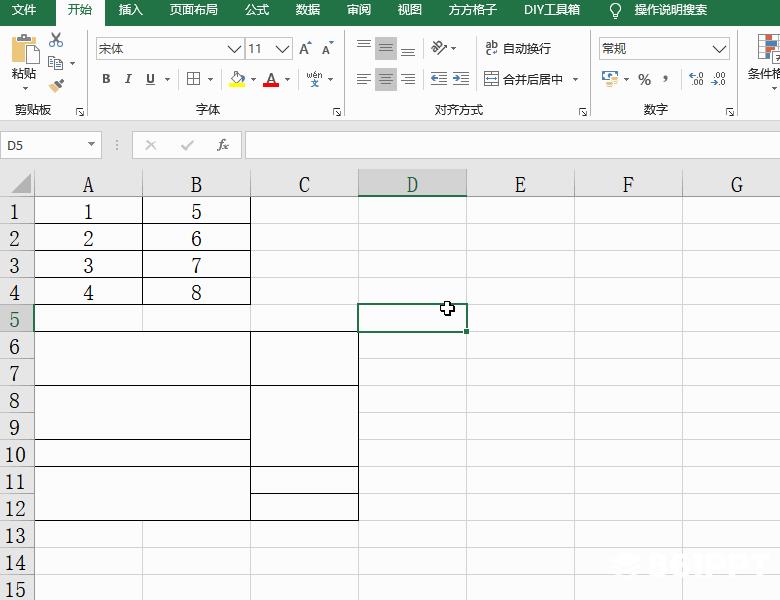The width and height of the screenshot is (780, 600).
Task: Increase font size with the larger A icon
Action: coord(305,49)
